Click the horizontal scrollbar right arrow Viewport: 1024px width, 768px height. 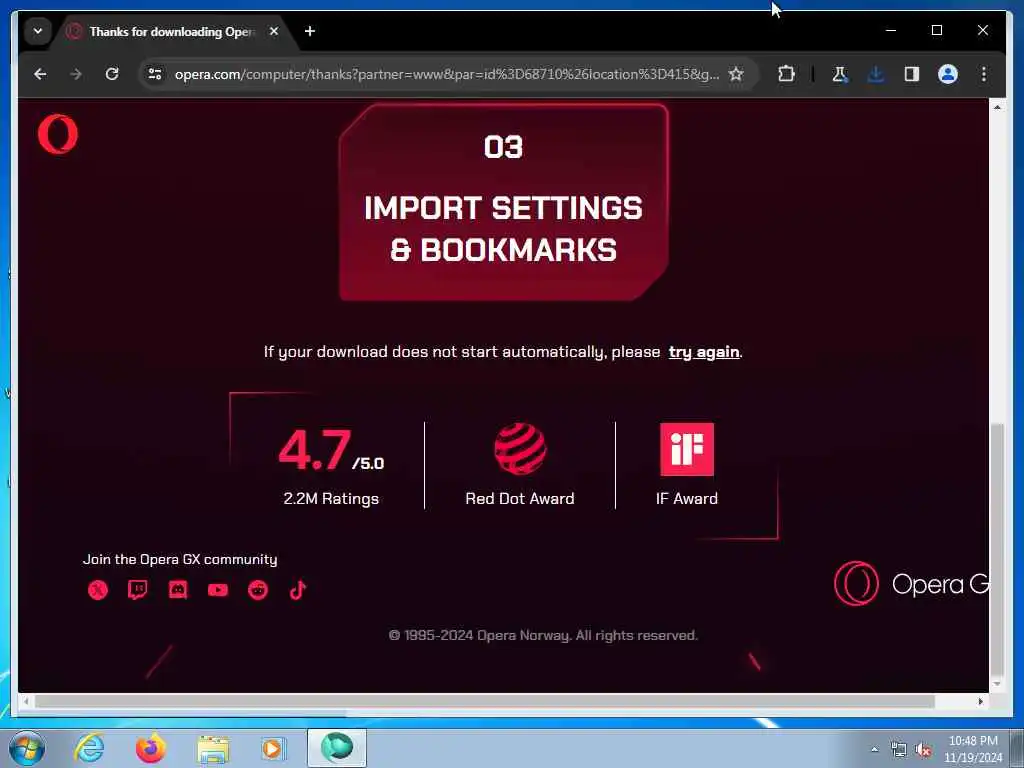pyautogui.click(x=981, y=701)
